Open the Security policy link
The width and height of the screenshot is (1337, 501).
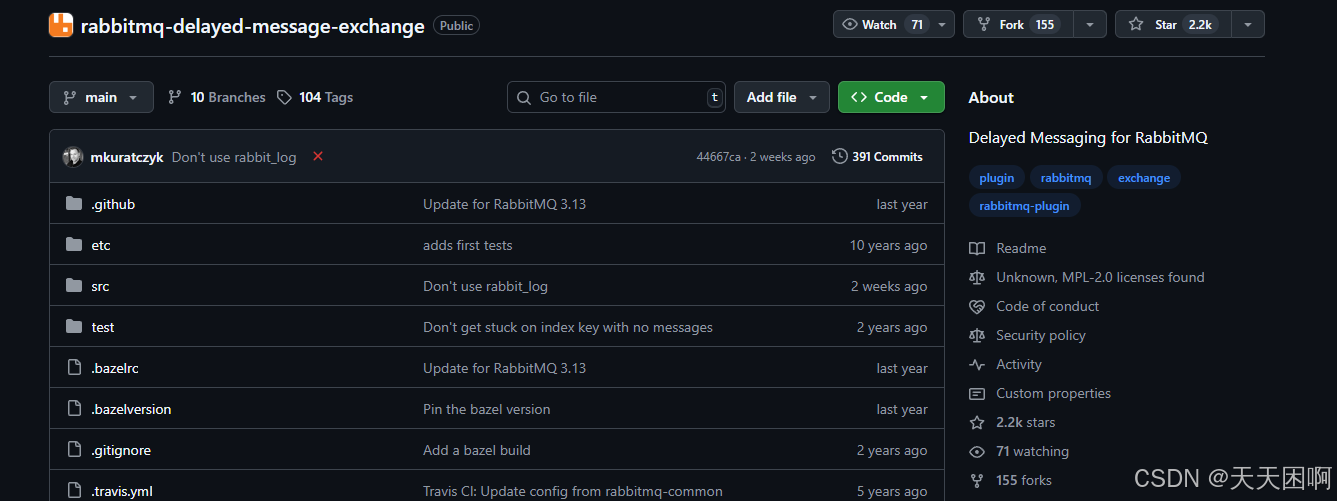[1028, 335]
